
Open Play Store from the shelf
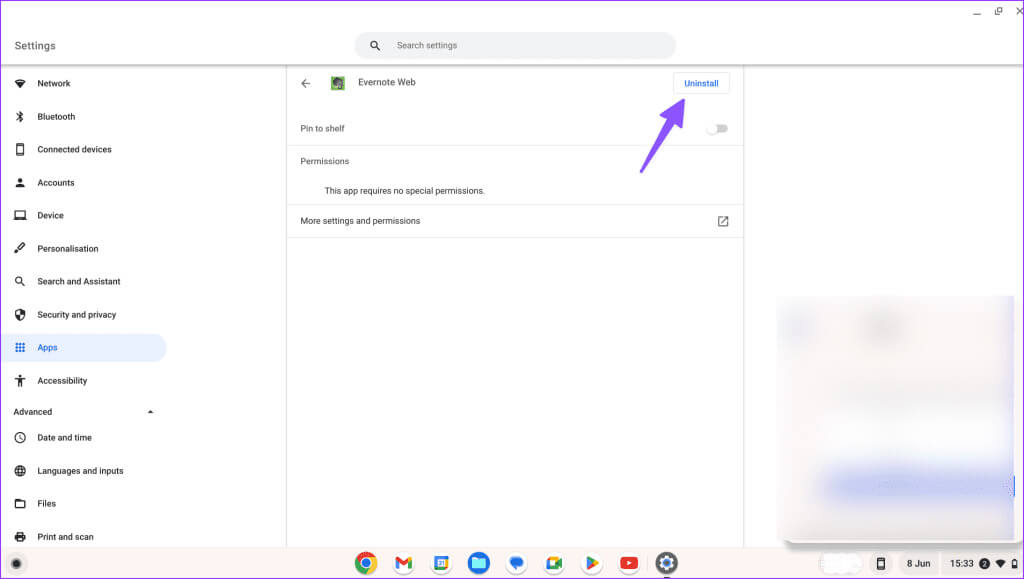point(592,563)
